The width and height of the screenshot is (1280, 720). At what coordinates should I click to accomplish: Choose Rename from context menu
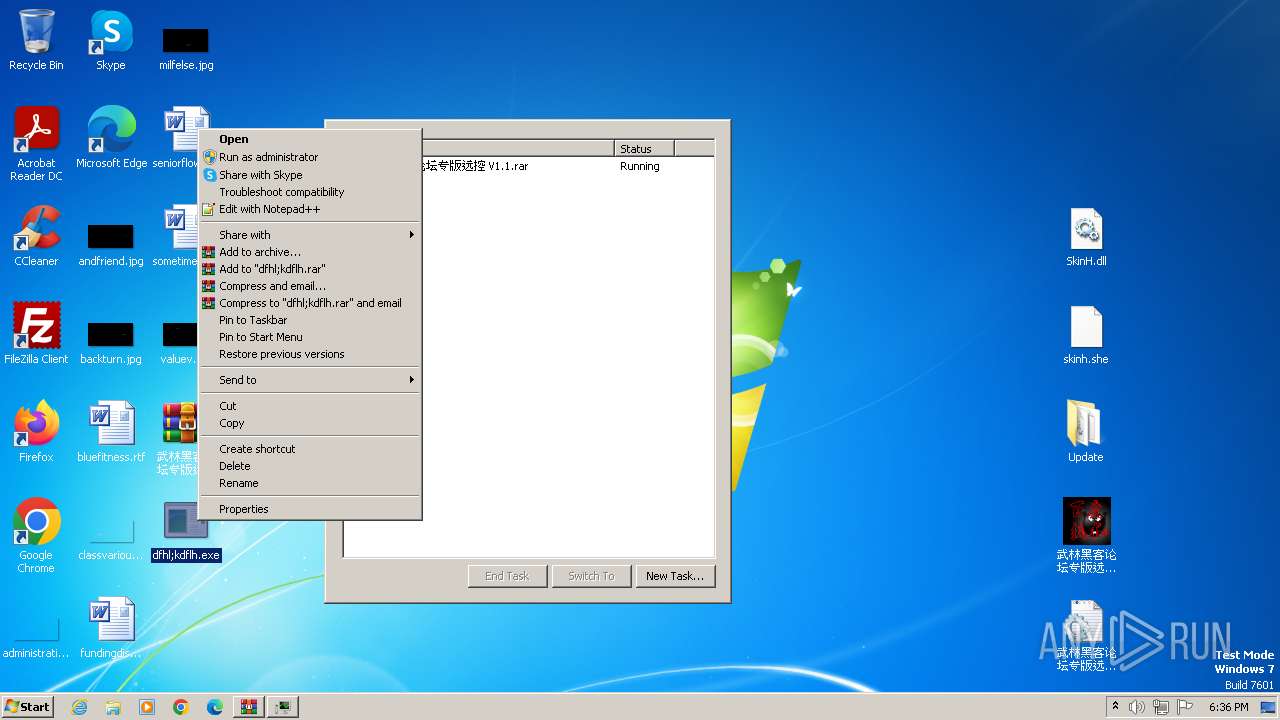[x=310, y=483]
